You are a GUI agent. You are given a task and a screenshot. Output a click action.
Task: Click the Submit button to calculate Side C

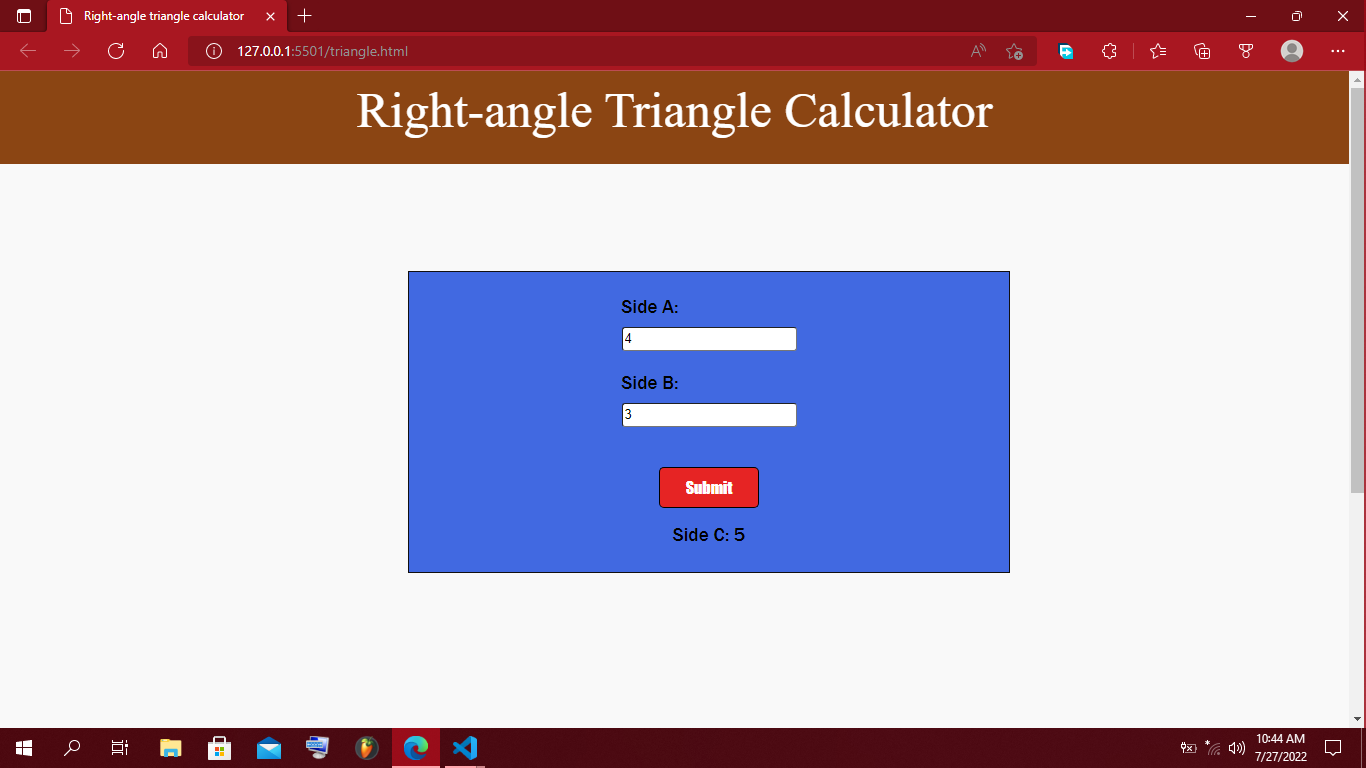tap(709, 487)
